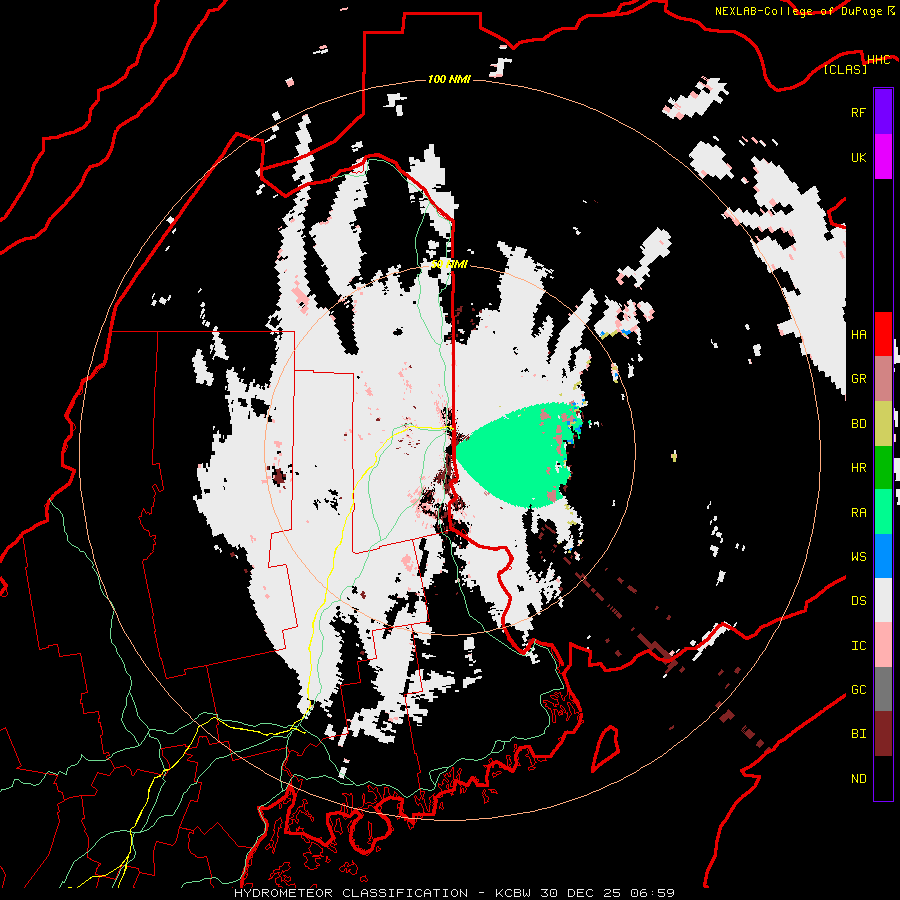The width and height of the screenshot is (900, 900).
Task: Click the IC legend label
Action: point(858,646)
